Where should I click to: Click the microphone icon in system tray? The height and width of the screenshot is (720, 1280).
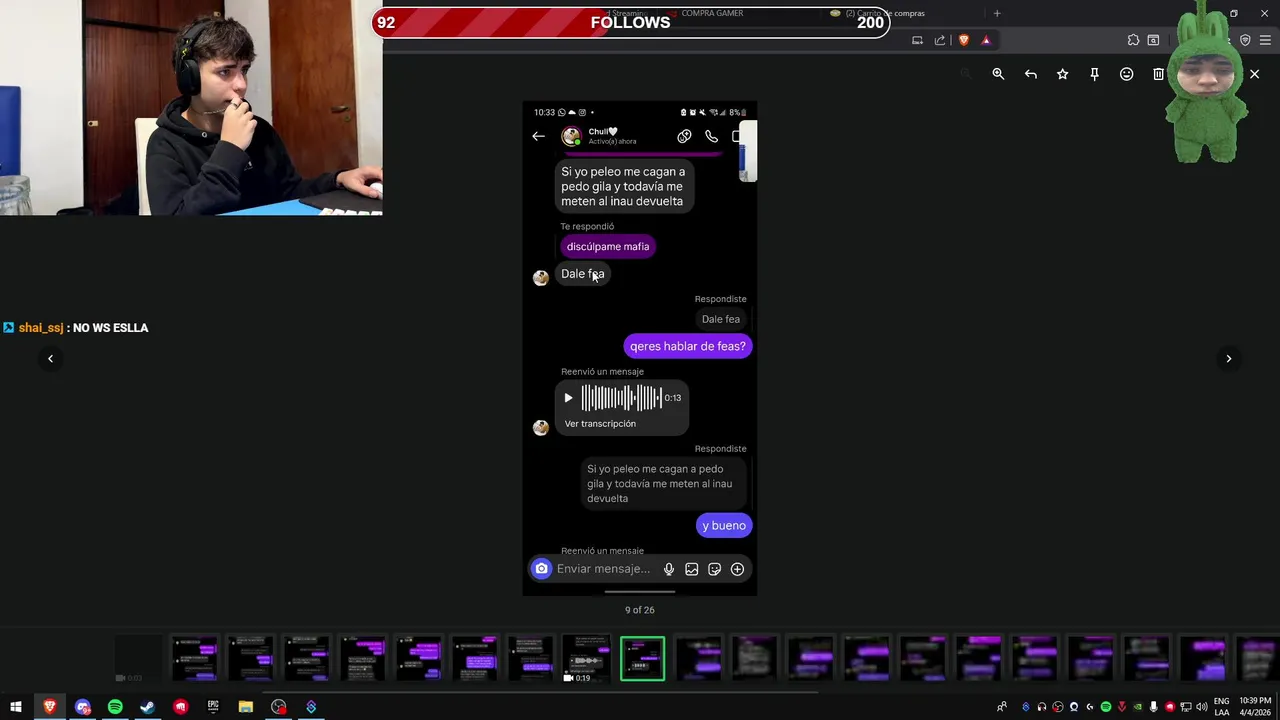(x=1154, y=707)
